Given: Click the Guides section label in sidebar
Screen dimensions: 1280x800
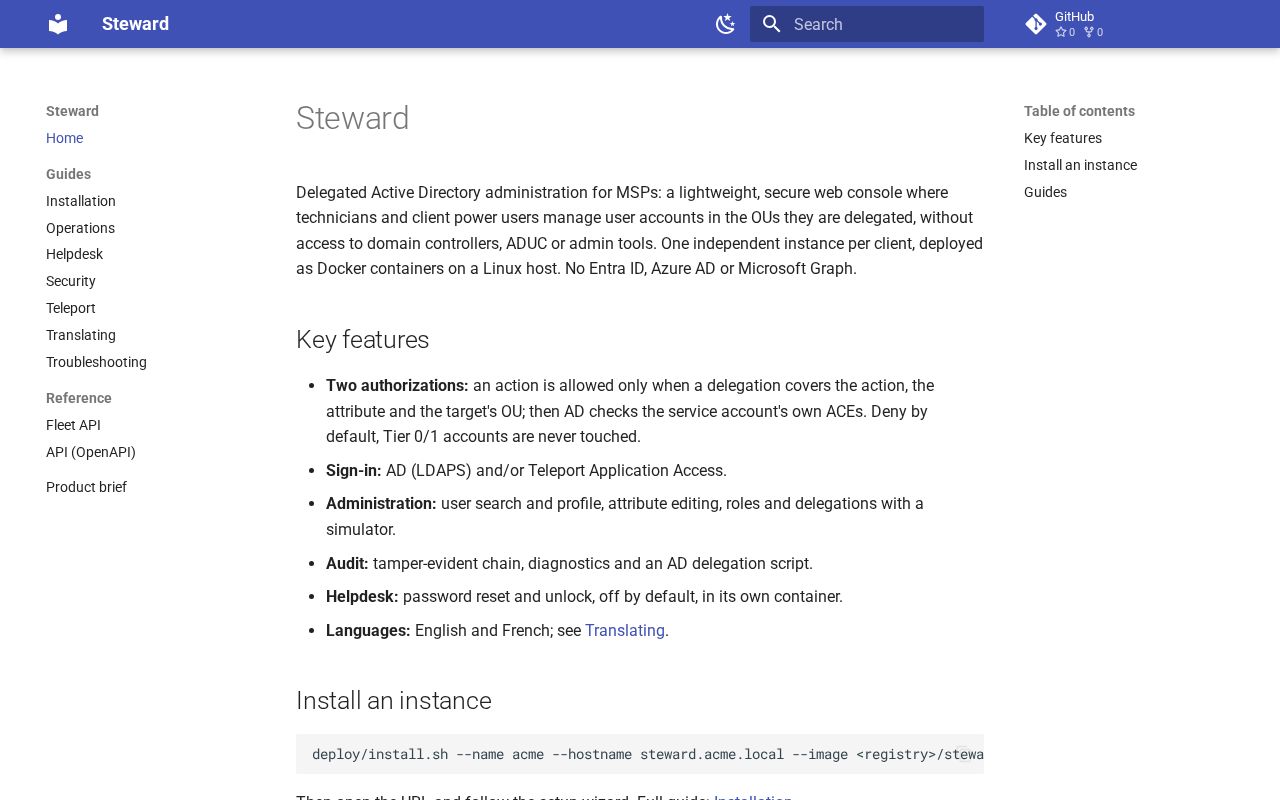Looking at the screenshot, I should (x=68, y=174).
